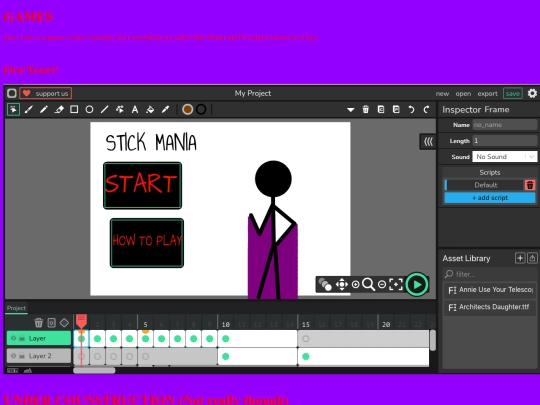Click the timeline vertical scrollbar
The image size is (540, 405).
click(x=433, y=340)
